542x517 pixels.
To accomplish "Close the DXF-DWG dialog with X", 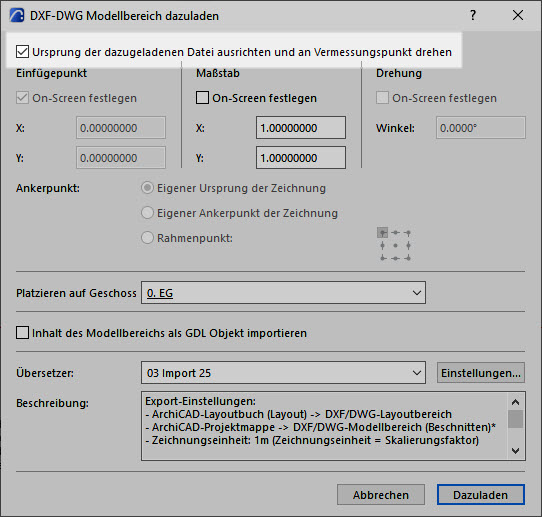I will (517, 15).
